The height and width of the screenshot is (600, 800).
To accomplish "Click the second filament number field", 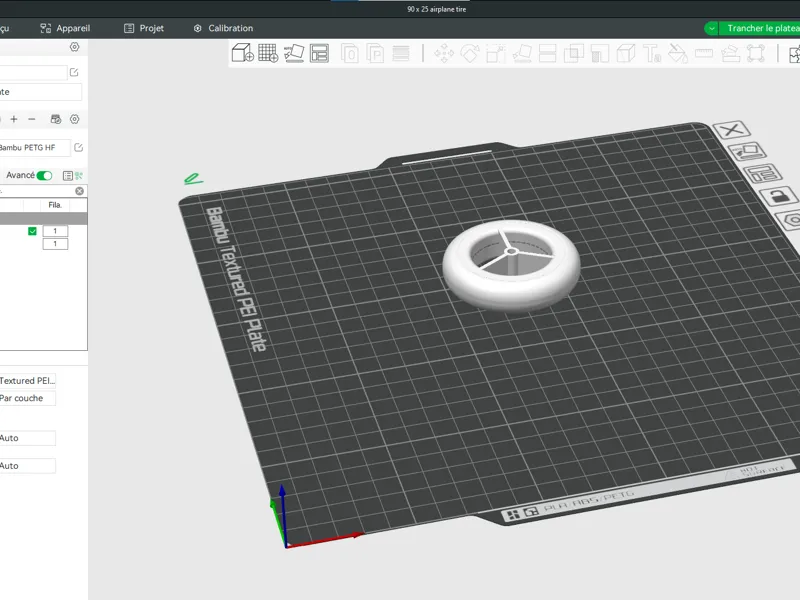I will [x=55, y=243].
